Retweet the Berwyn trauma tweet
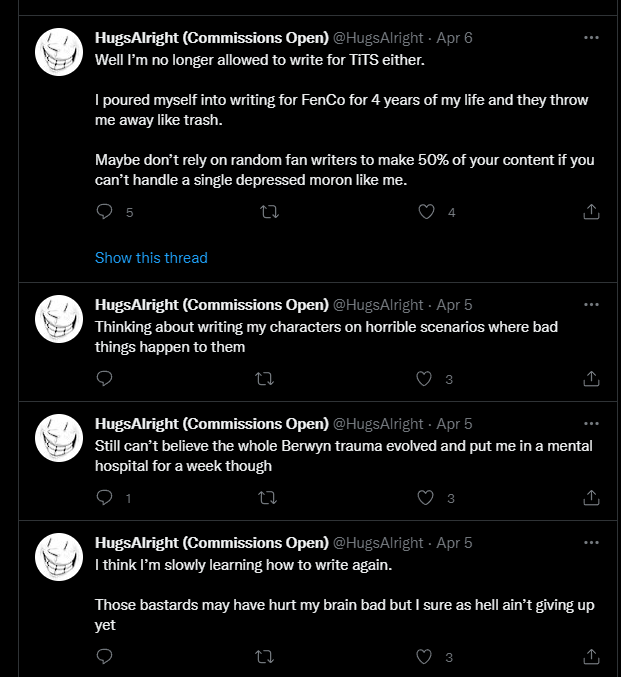The width and height of the screenshot is (621, 677). pyautogui.click(x=267, y=498)
